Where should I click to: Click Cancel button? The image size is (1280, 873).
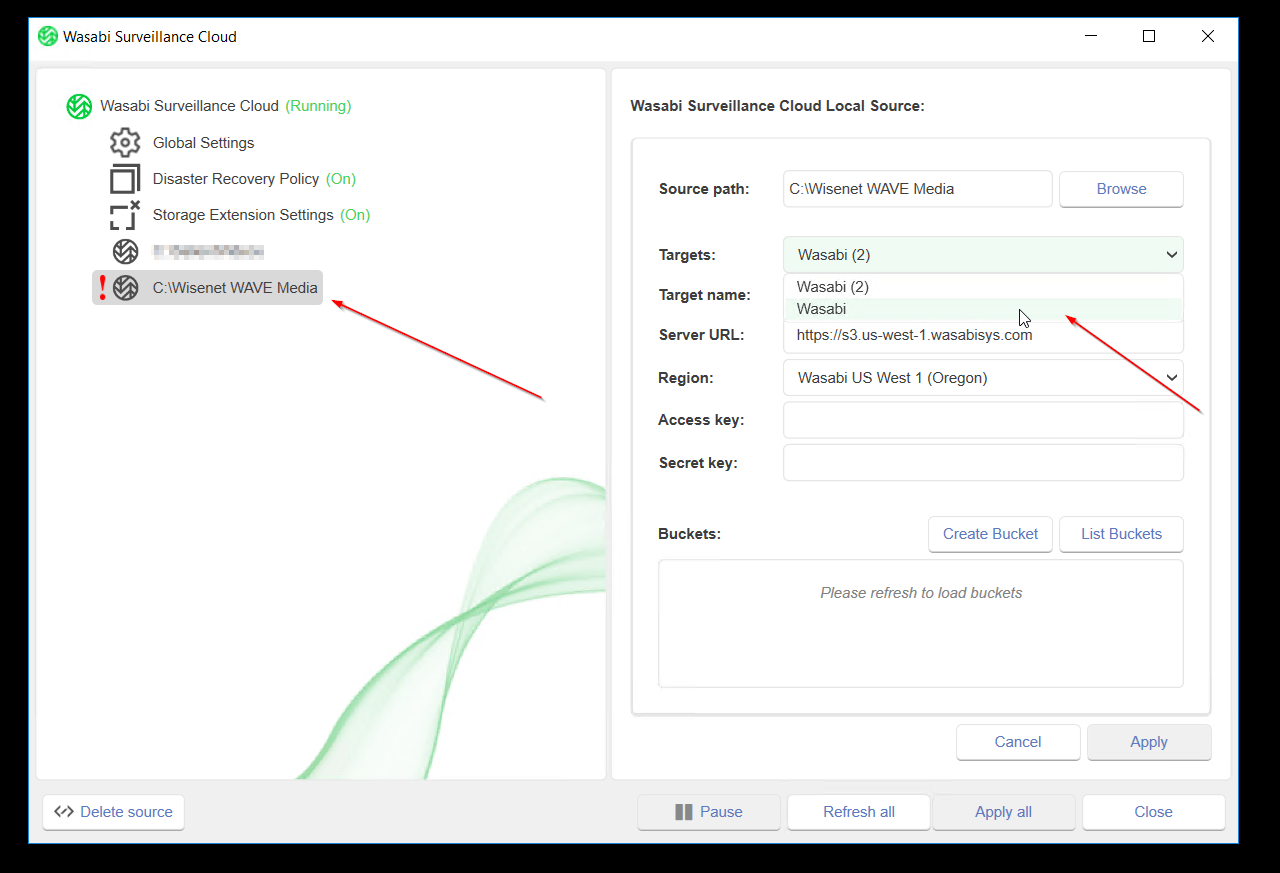click(1018, 742)
